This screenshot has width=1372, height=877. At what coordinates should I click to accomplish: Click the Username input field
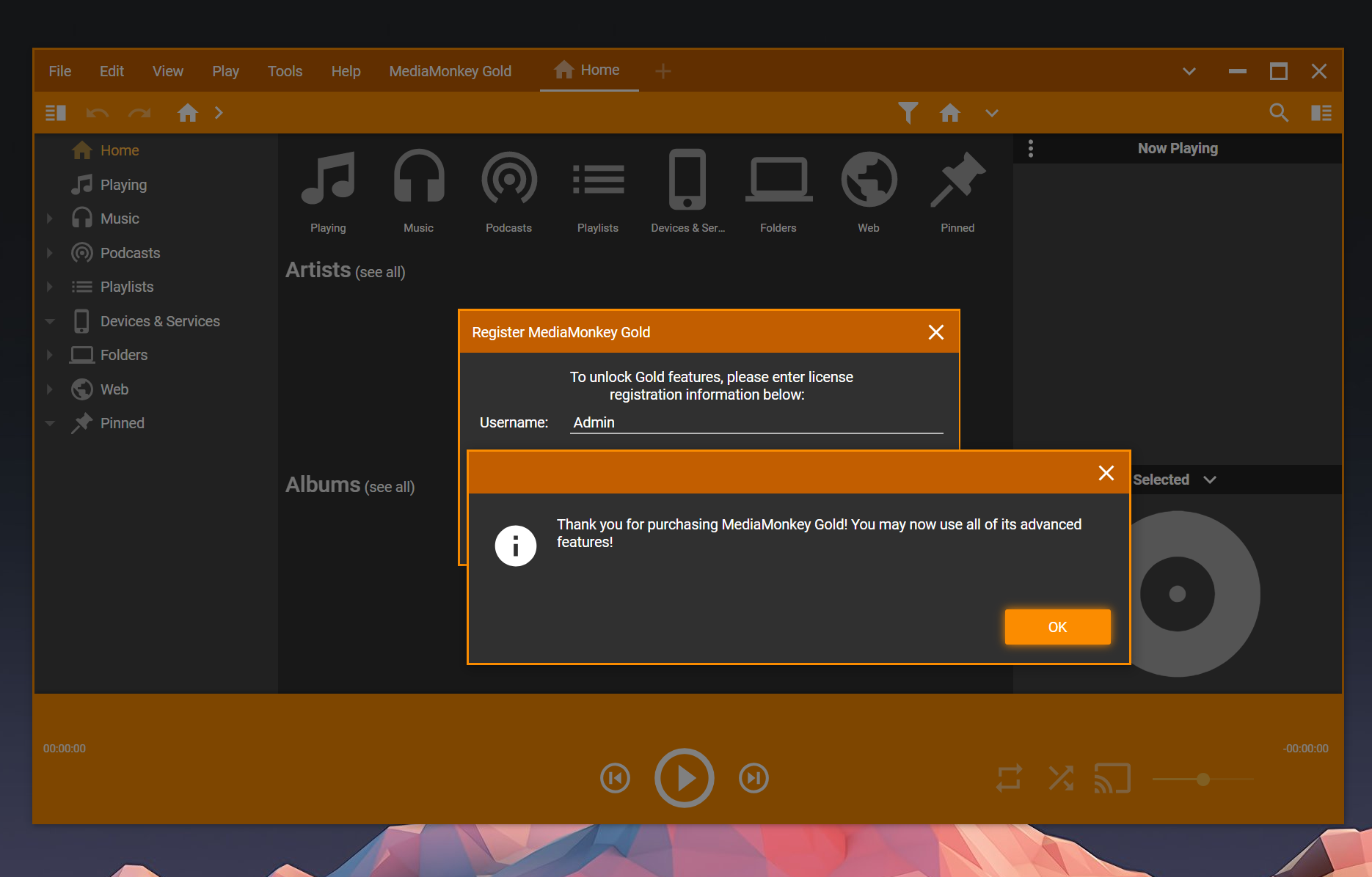point(756,422)
